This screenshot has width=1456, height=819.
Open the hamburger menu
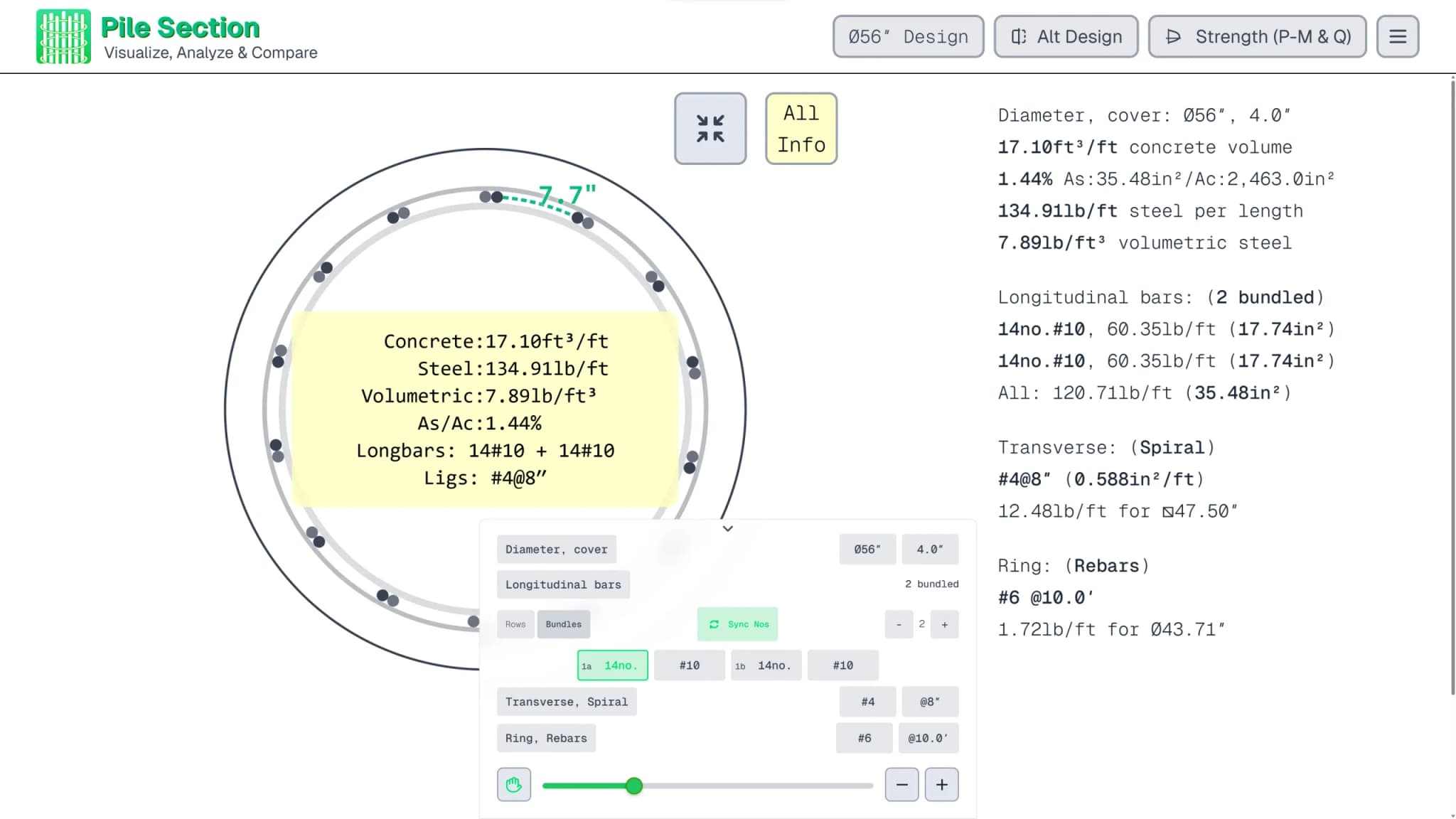[x=1398, y=36]
